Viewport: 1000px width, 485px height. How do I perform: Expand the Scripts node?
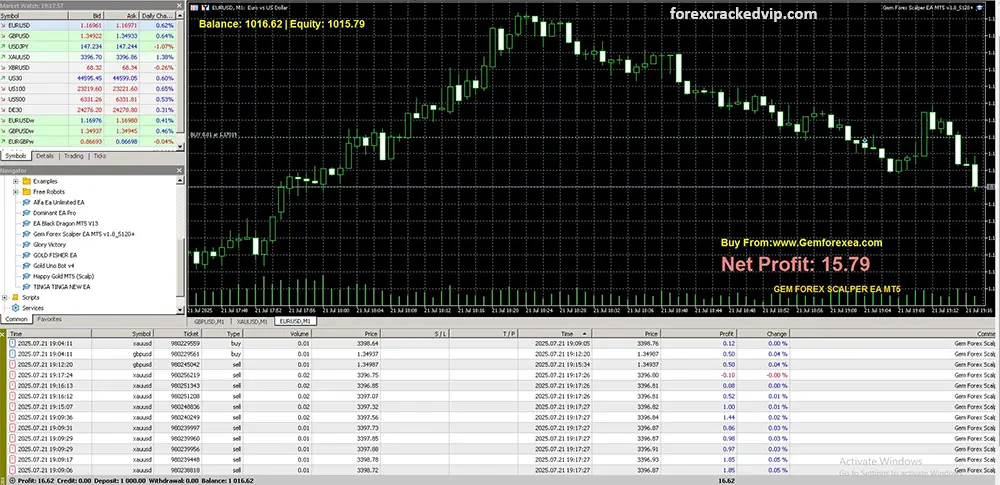[x=6, y=297]
